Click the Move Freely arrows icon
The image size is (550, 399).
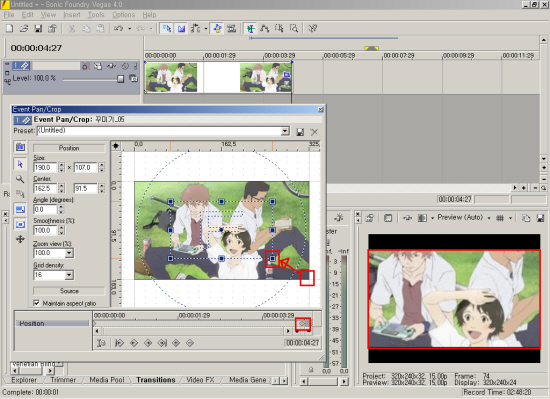(x=20, y=239)
